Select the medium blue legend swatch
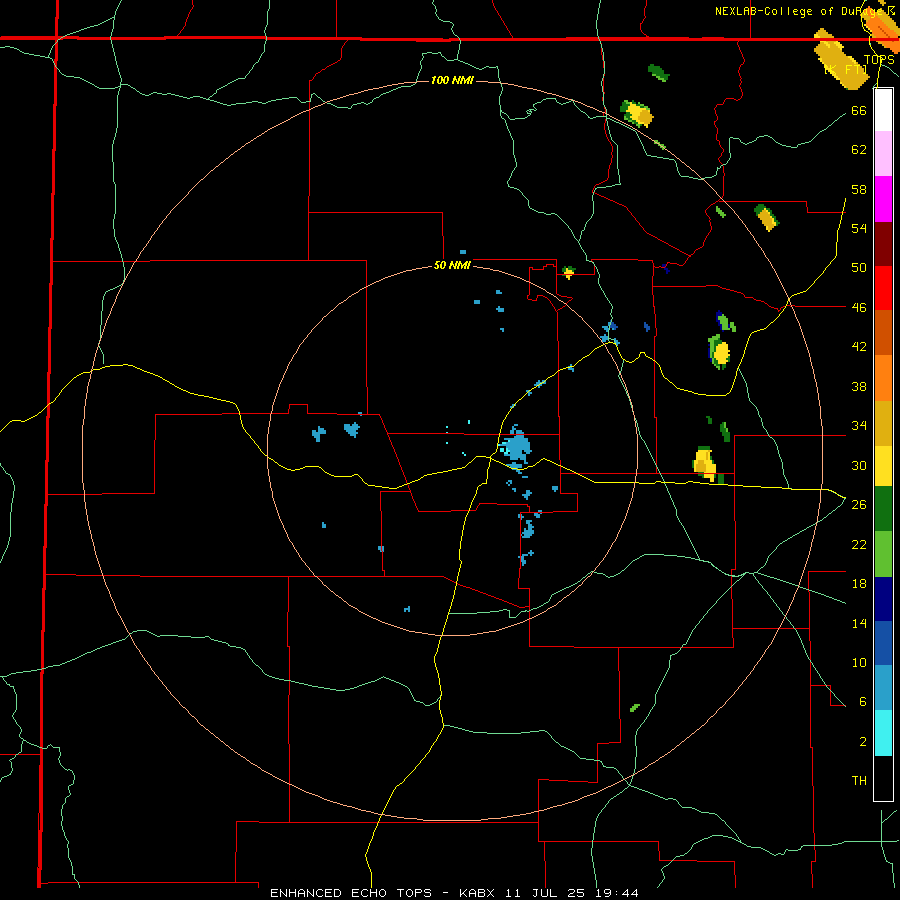The height and width of the screenshot is (900, 900). pos(883,643)
